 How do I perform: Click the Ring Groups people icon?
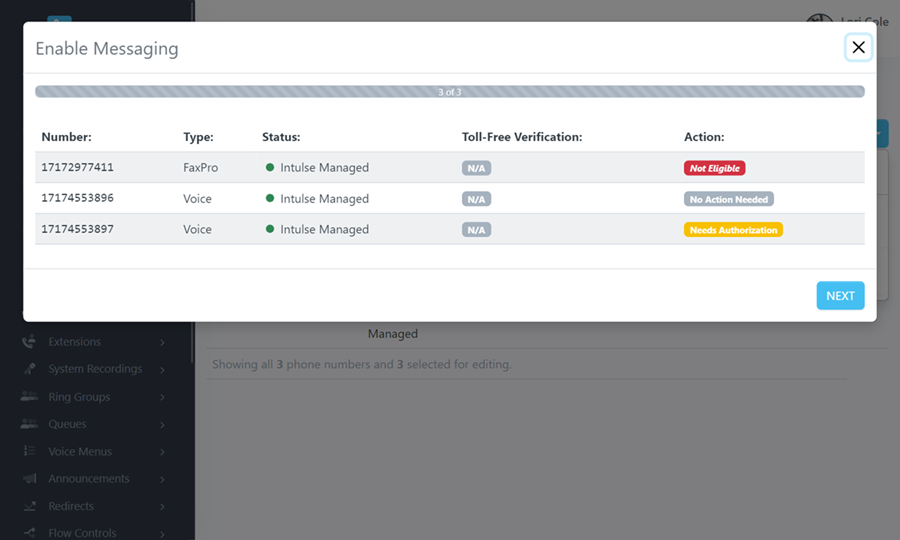(x=29, y=397)
